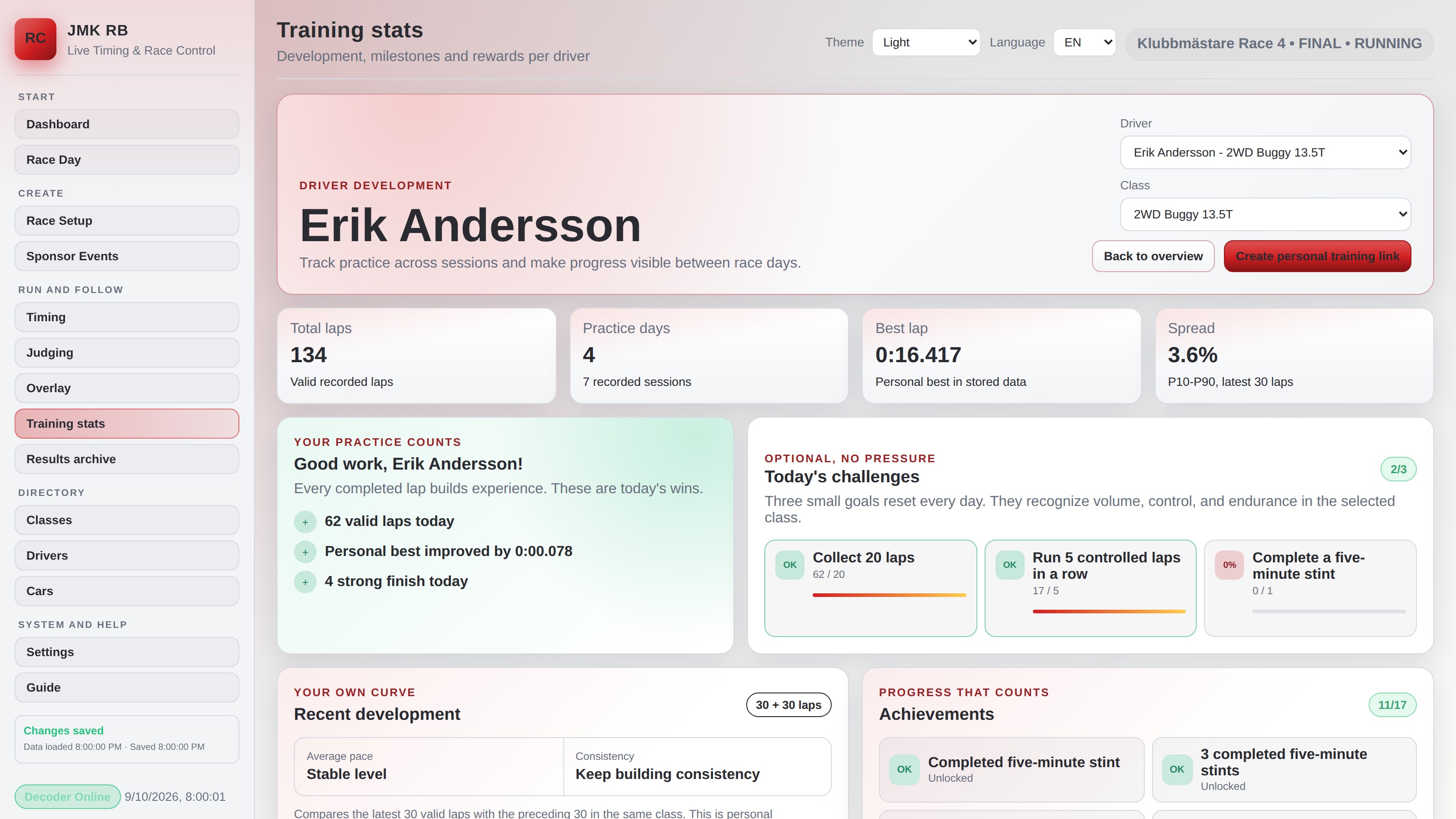Viewport: 1456px width, 819px height.
Task: Click the plus icon beside Personal best improved
Action: pos(305,551)
